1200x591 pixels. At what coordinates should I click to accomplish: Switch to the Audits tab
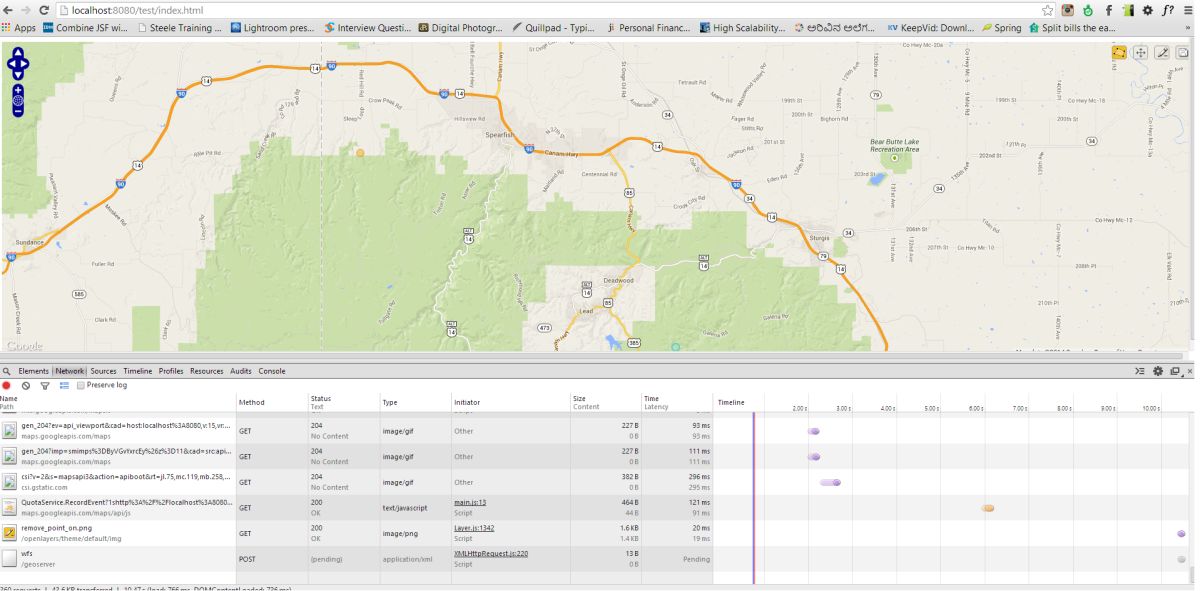241,371
